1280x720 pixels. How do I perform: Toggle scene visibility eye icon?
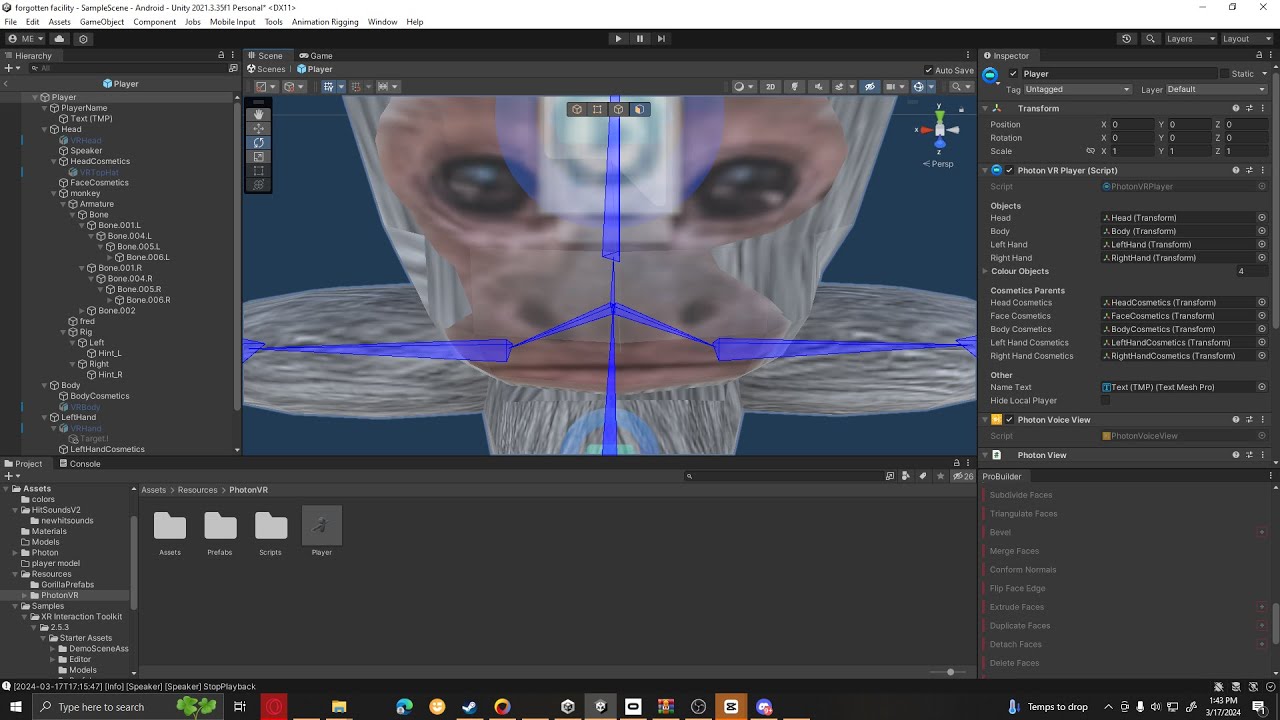point(870,87)
